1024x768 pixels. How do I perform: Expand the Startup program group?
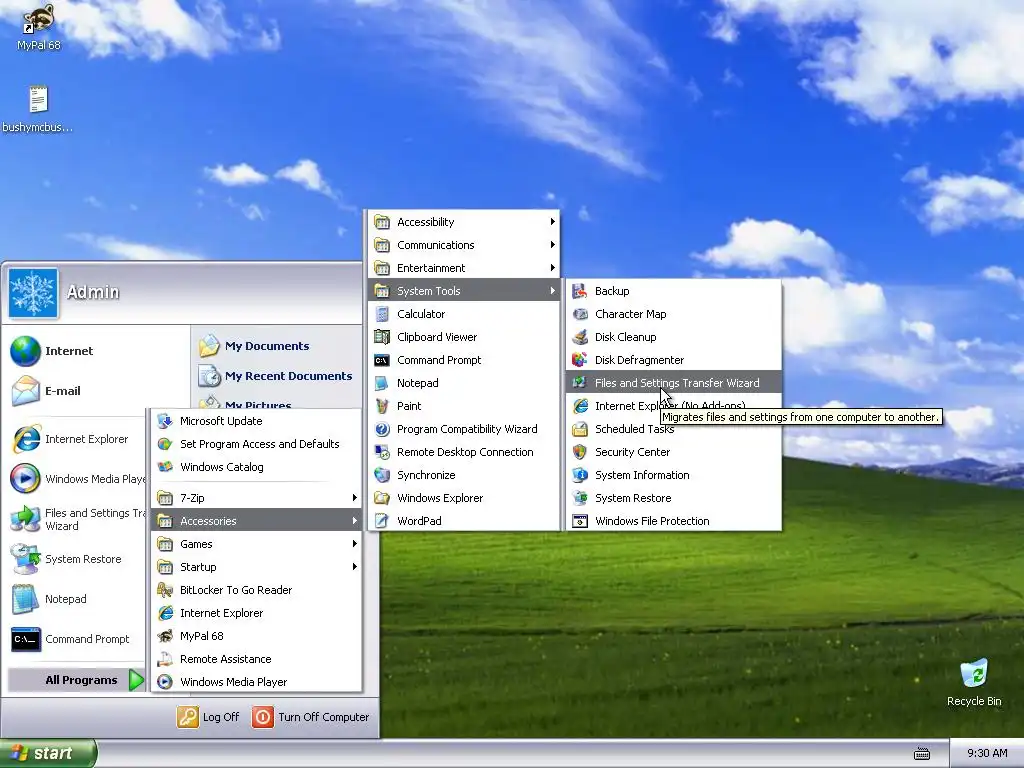[x=256, y=567]
